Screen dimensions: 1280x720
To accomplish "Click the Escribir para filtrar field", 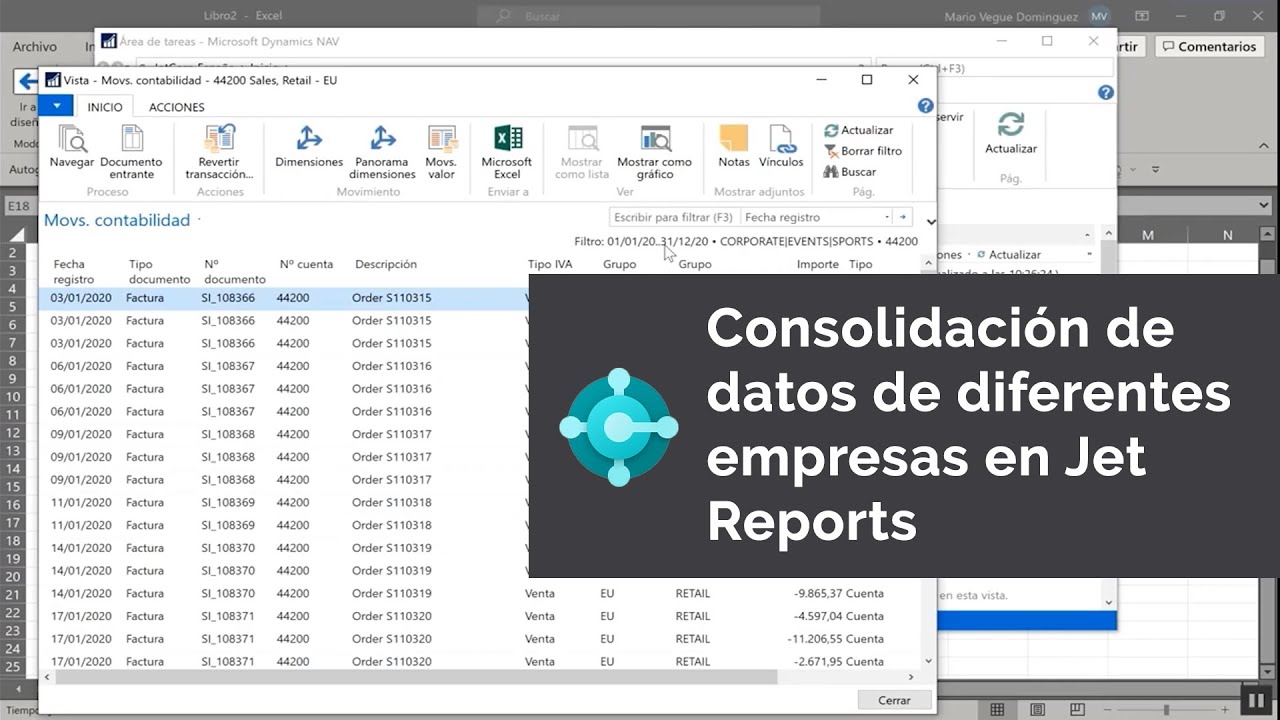I will [674, 217].
